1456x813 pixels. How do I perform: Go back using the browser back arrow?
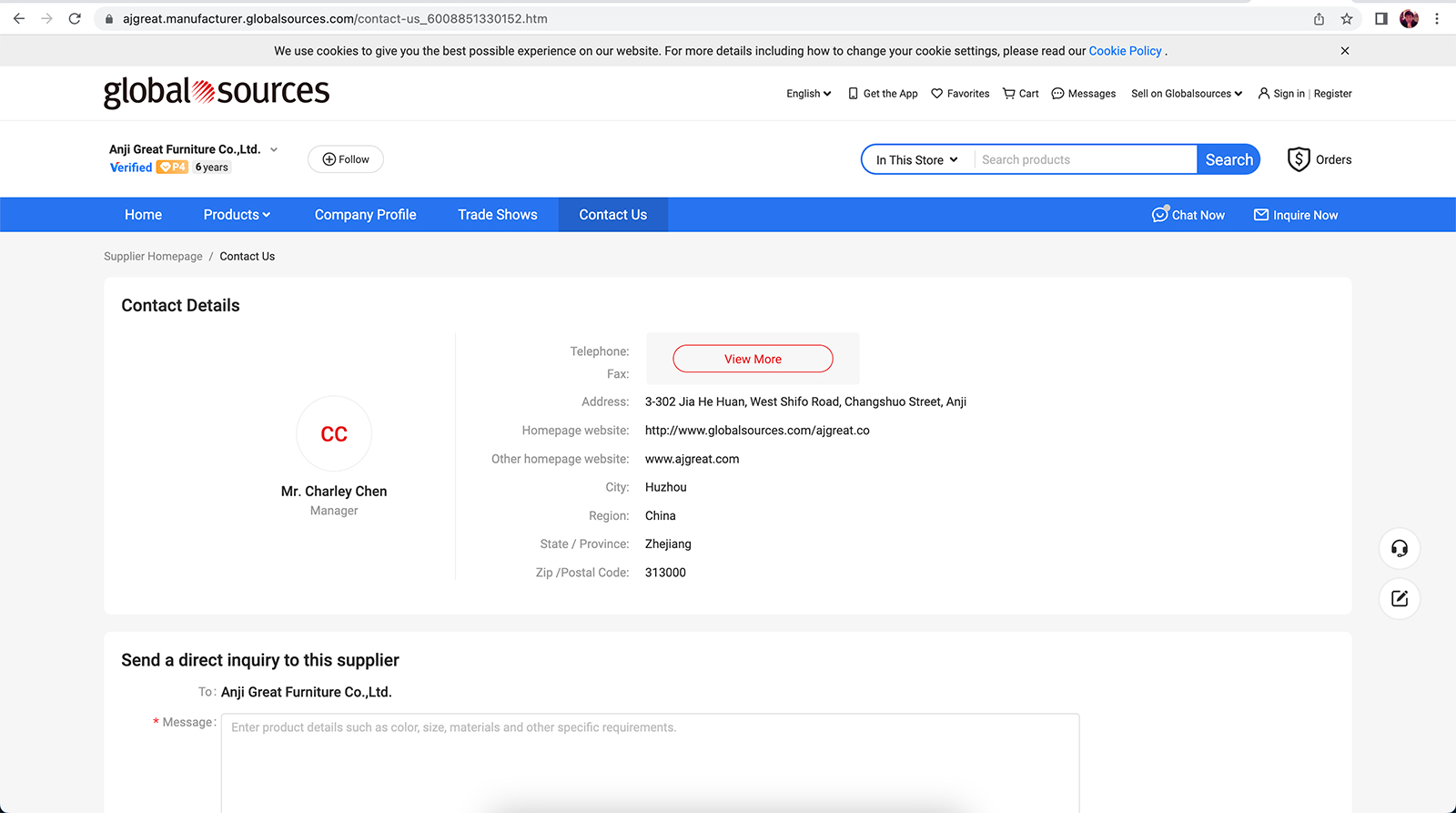(x=18, y=18)
